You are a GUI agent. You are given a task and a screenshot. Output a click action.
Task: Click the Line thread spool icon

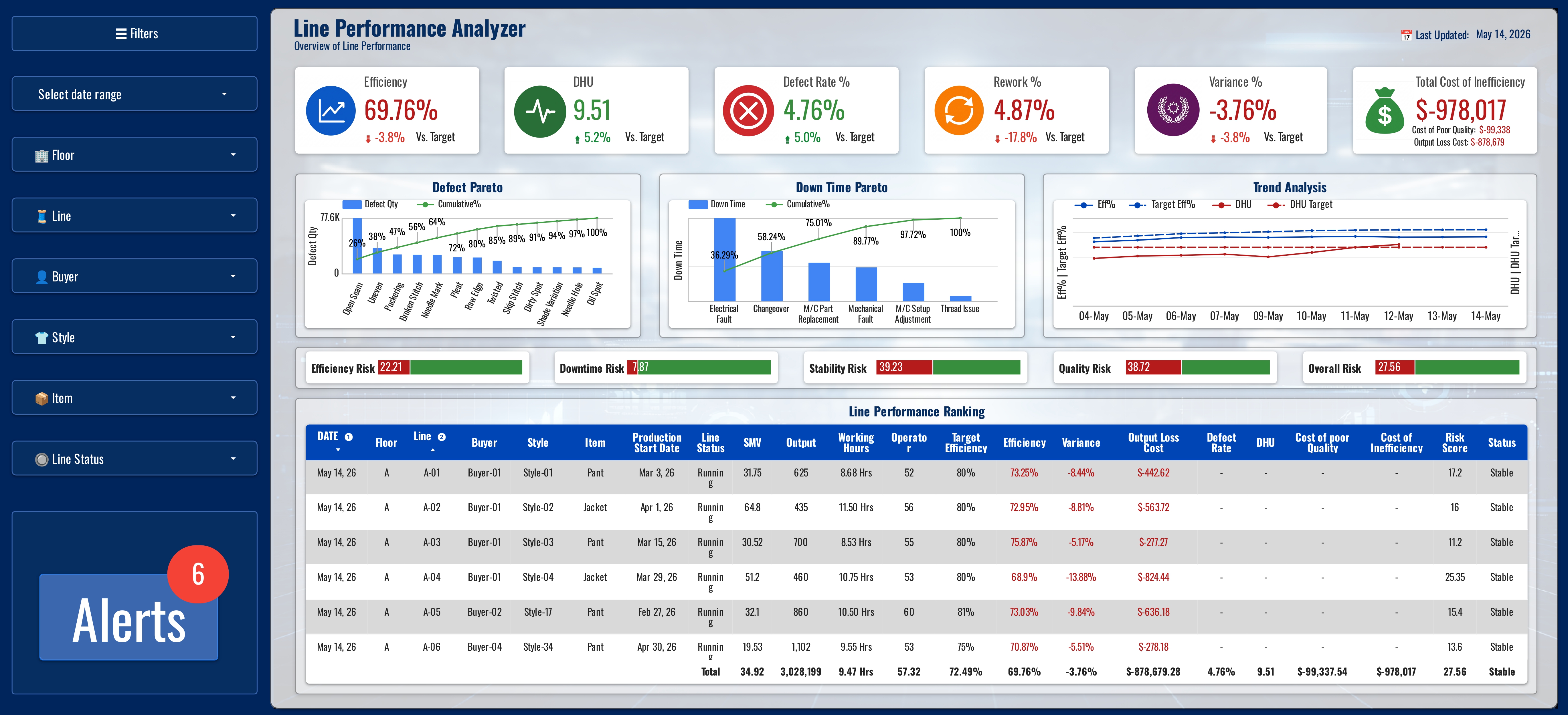(41, 217)
